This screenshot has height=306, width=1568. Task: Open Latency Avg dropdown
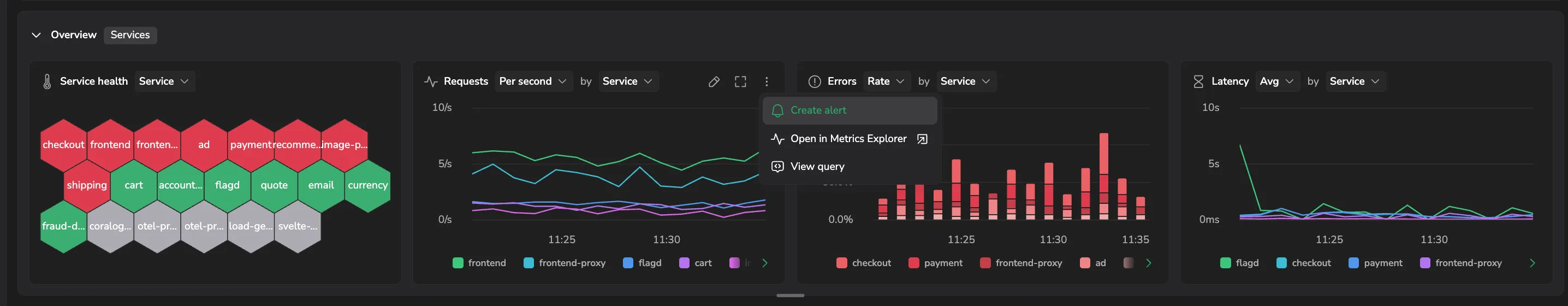pos(1277,81)
